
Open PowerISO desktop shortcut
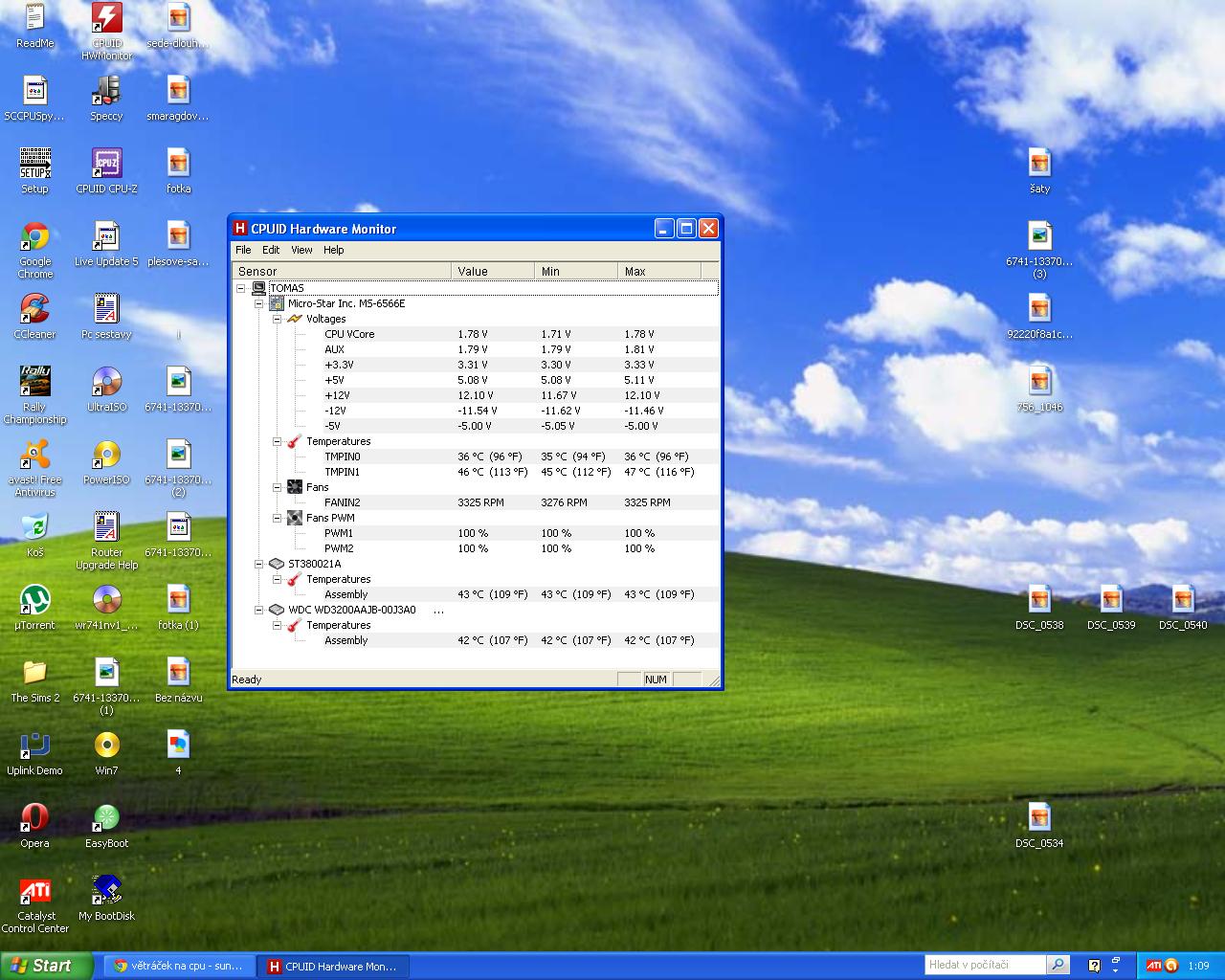pyautogui.click(x=106, y=462)
